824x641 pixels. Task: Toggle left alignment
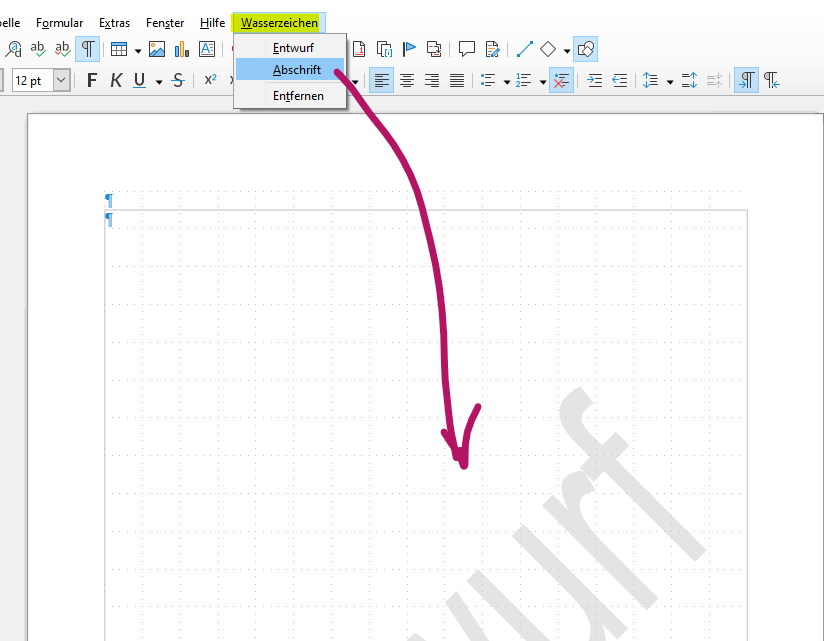382,80
